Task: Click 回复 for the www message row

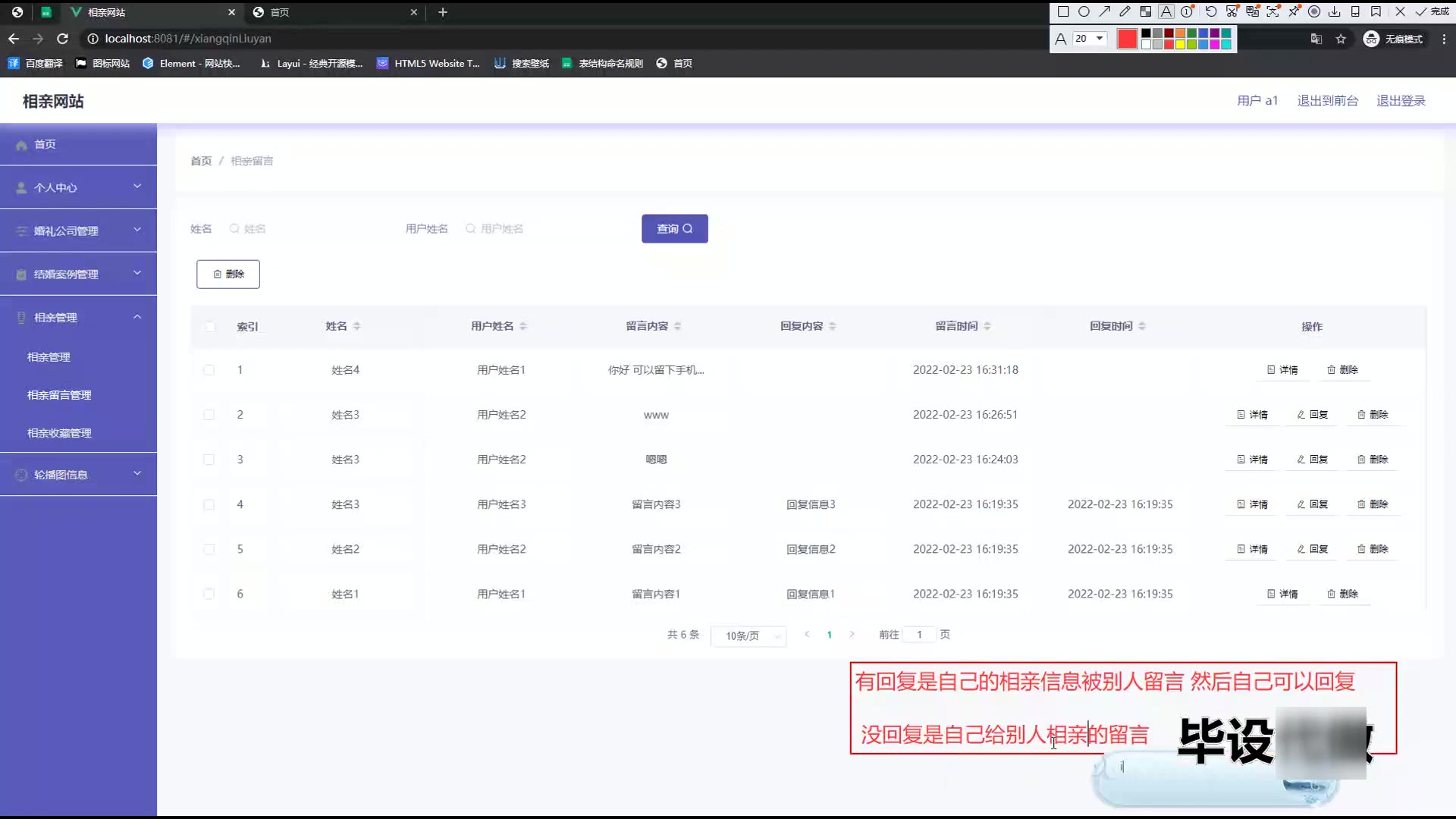Action: click(1313, 415)
